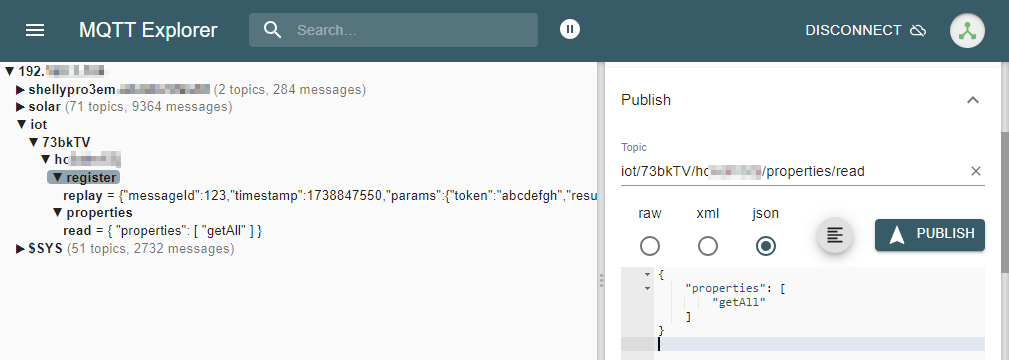Click the DISCONNECT button
The width and height of the screenshot is (1009, 360).
(x=866, y=30)
